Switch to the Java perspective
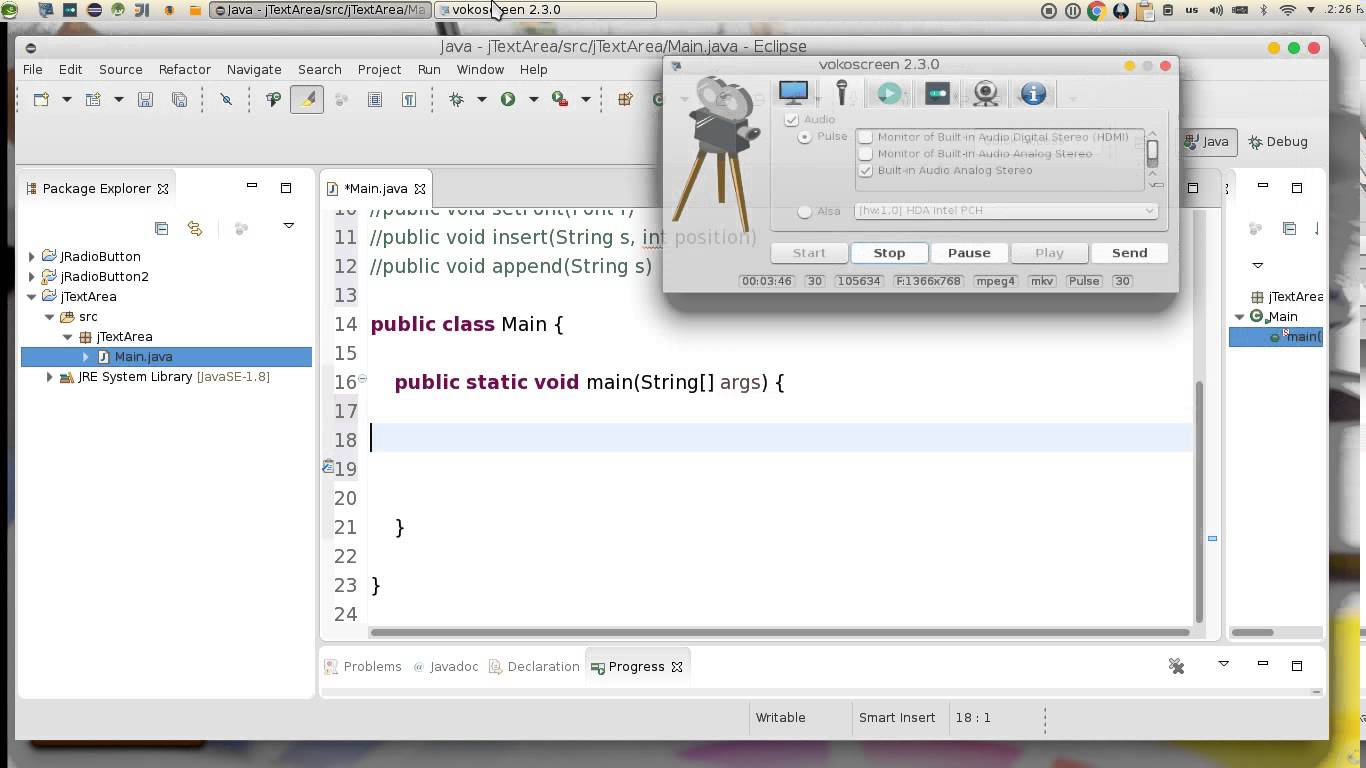Screen dimensions: 1366x768 1207,141
